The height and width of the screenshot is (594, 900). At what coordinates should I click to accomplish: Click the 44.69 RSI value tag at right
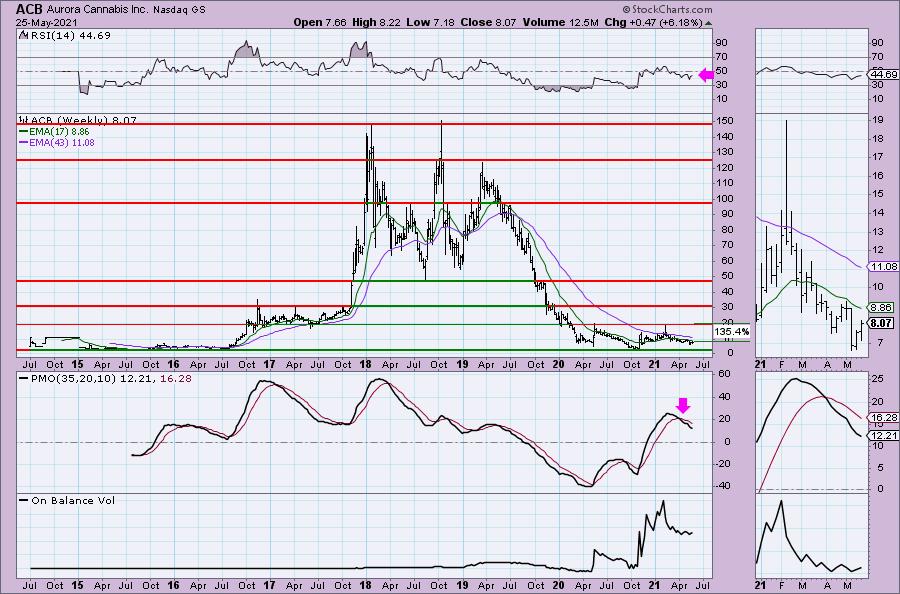coord(884,75)
